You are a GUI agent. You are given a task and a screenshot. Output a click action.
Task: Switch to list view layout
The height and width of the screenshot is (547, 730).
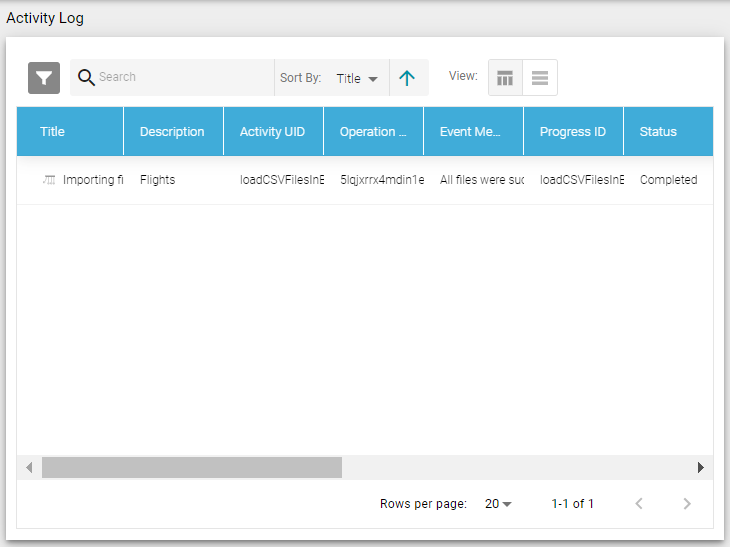coord(540,78)
